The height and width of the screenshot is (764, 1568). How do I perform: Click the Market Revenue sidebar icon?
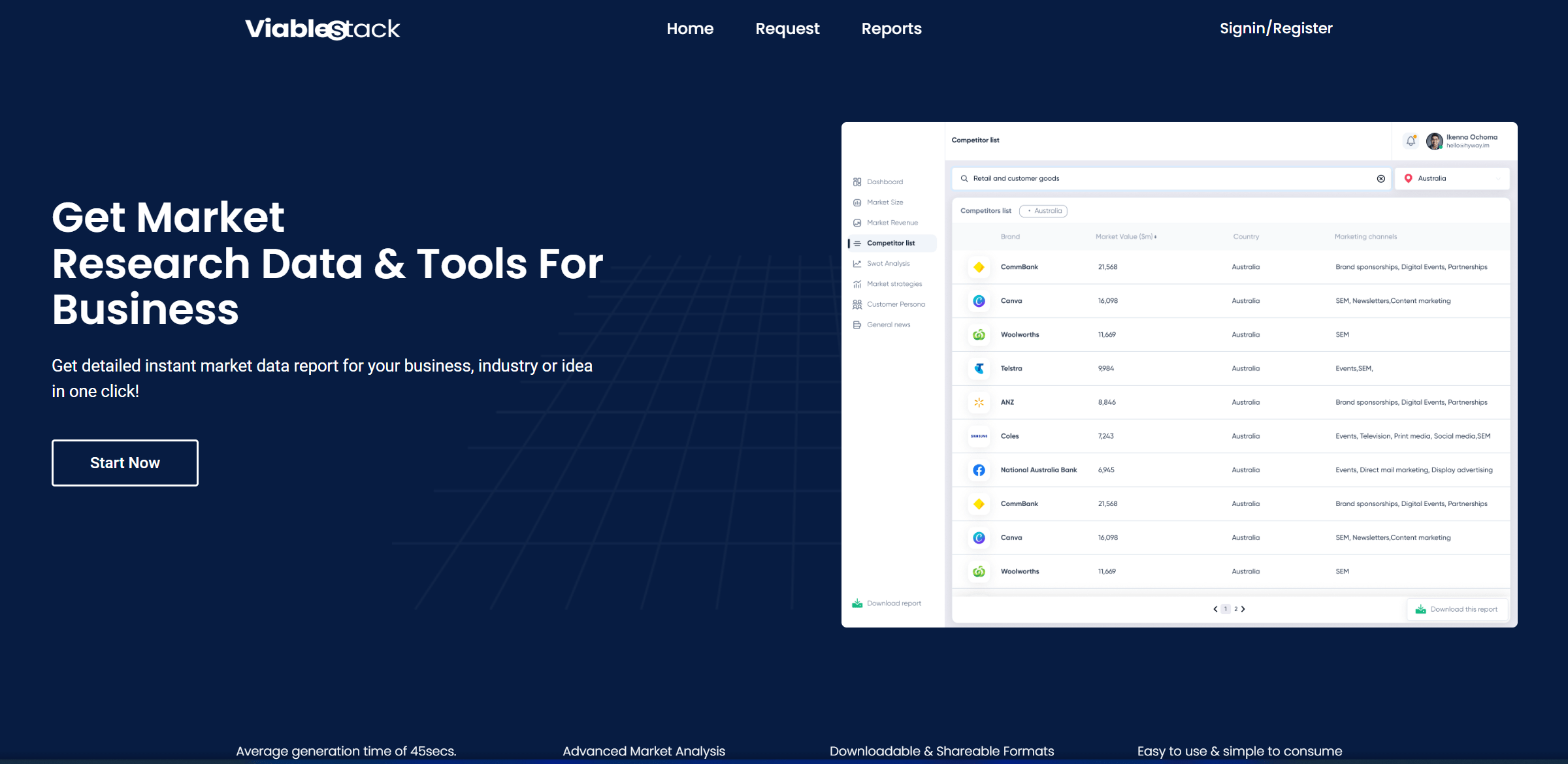tap(857, 223)
